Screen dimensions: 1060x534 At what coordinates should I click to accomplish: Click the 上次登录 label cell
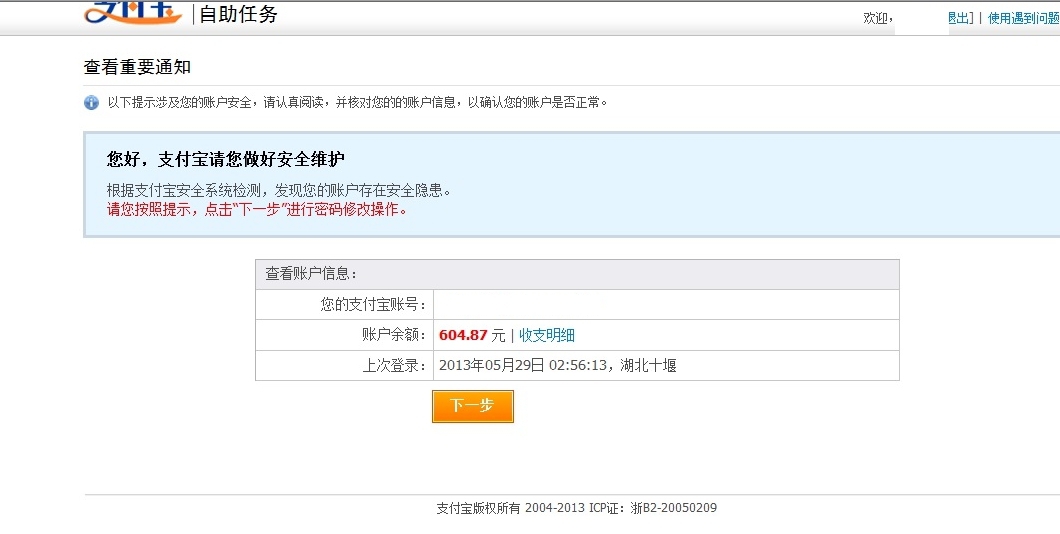click(x=345, y=366)
